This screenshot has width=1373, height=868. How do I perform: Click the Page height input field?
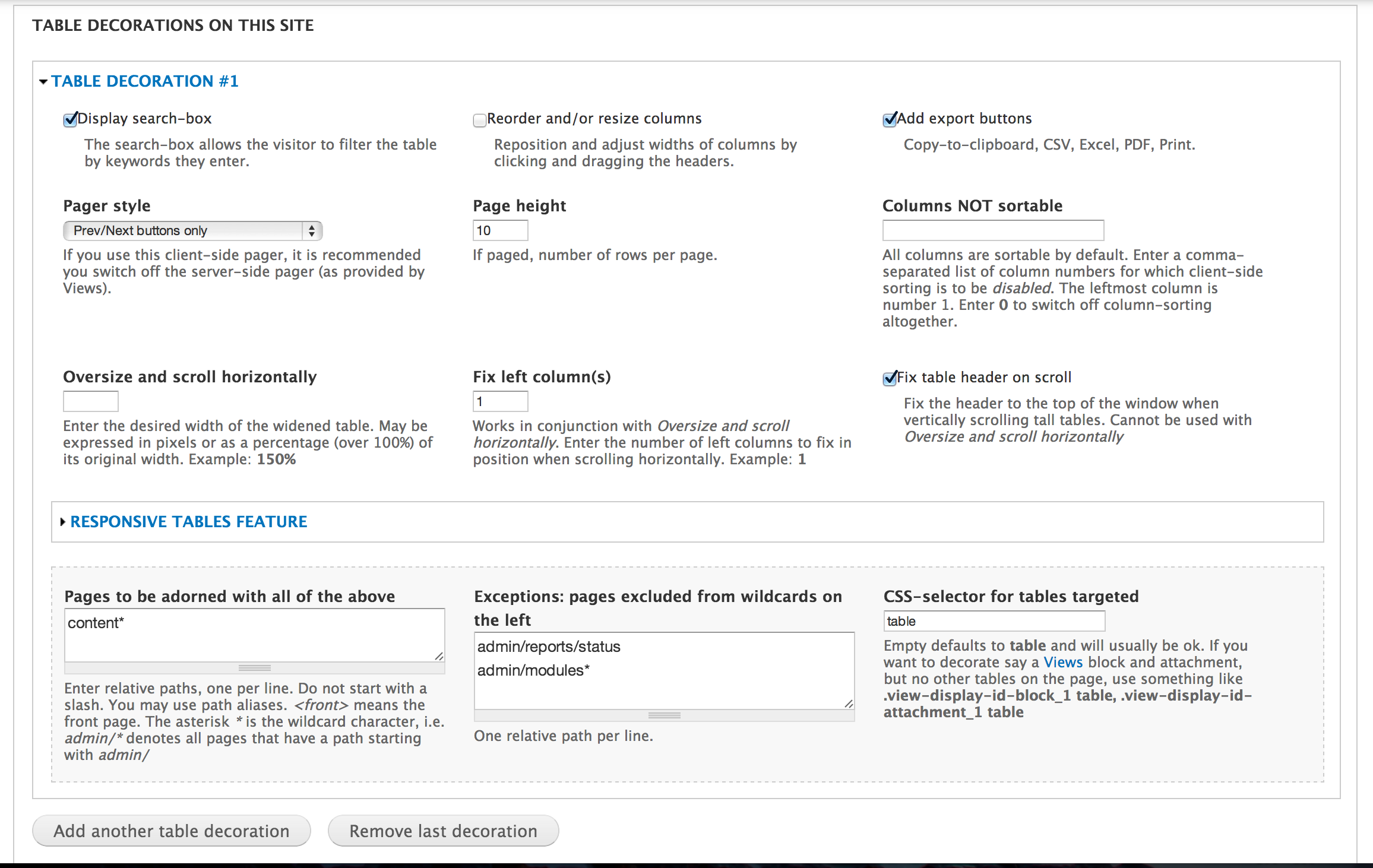(500, 230)
